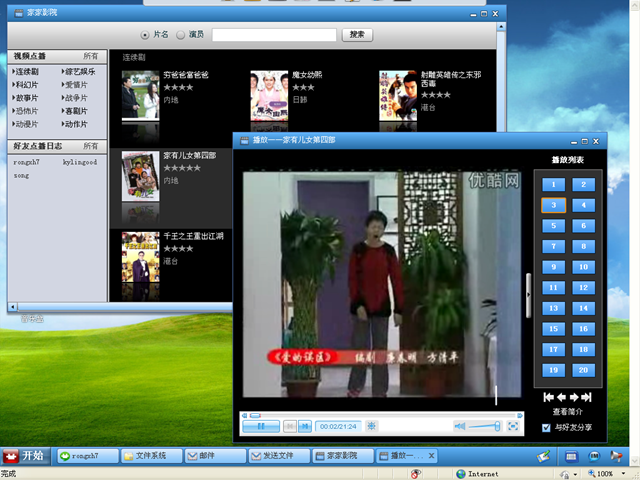Open the 查看简介 link
The width and height of the screenshot is (640, 480).
click(x=567, y=411)
